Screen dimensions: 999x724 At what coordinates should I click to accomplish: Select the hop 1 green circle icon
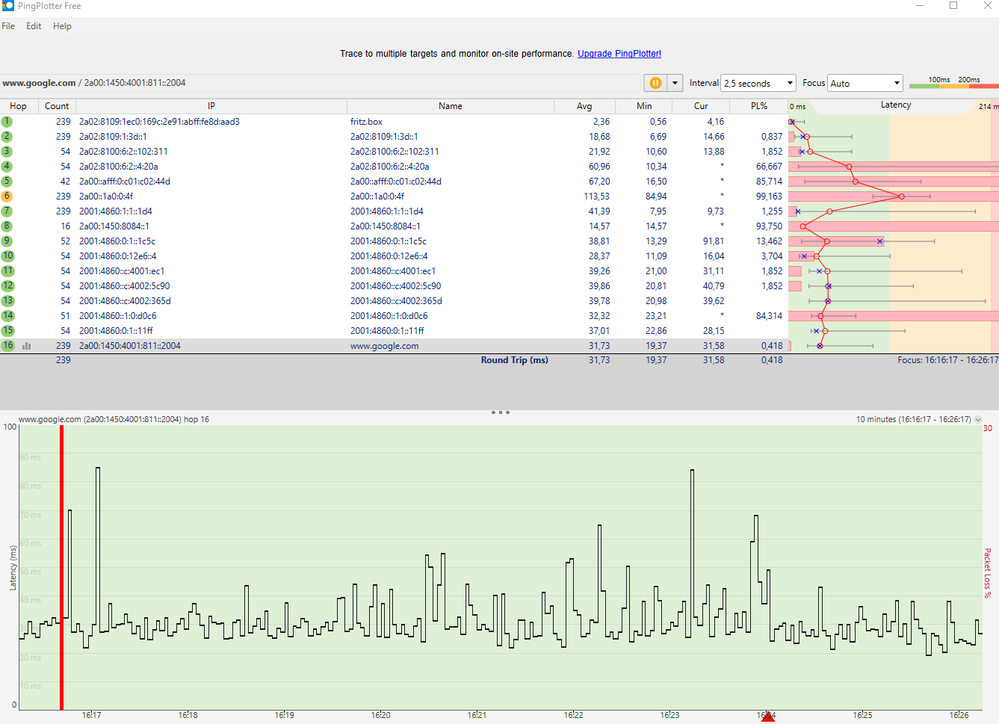coord(7,122)
